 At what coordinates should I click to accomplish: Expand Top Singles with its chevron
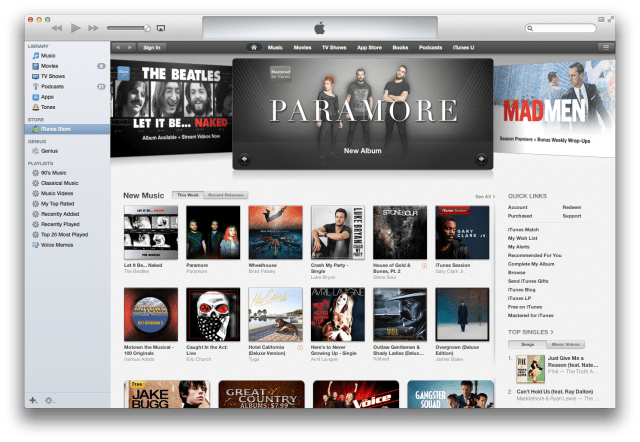[x=552, y=332]
